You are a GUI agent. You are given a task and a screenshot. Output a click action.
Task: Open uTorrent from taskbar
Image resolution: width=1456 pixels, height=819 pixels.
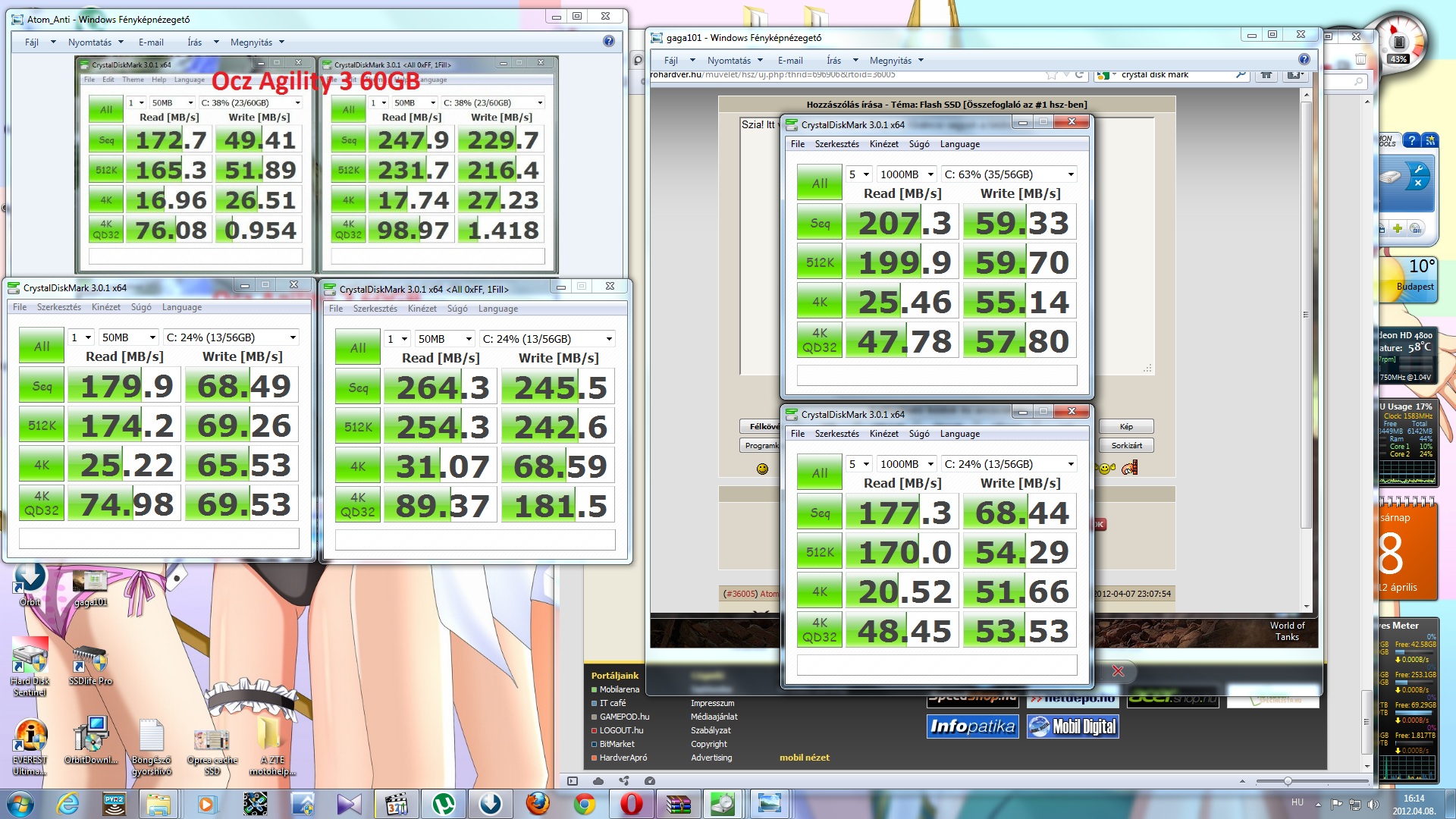tap(443, 804)
